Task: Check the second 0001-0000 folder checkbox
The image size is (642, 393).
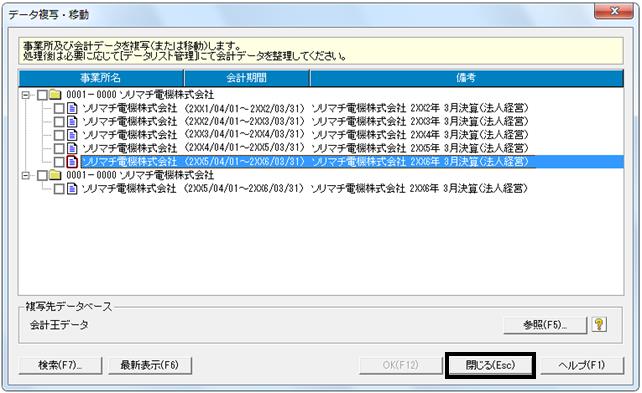Action: [42, 176]
